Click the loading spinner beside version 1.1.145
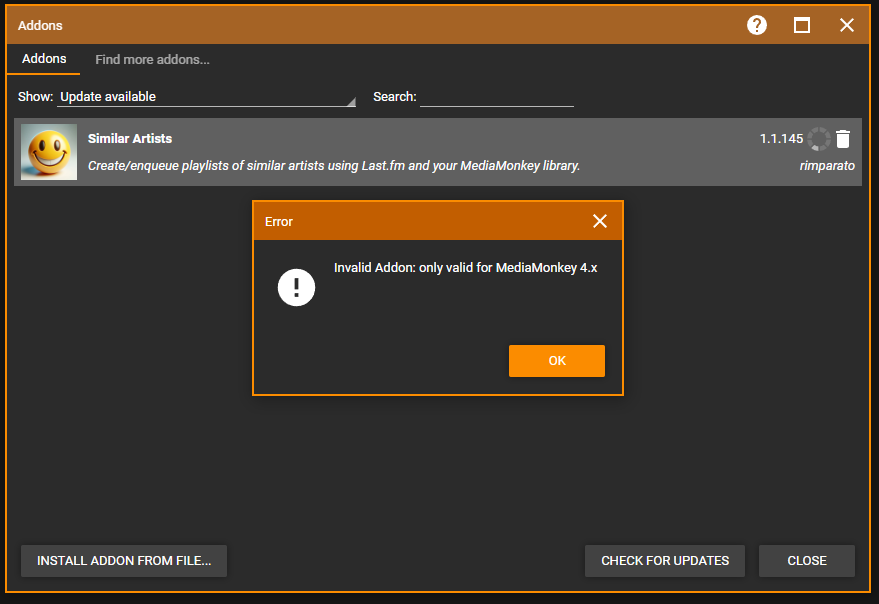Viewport: 879px width, 604px height. pyautogui.click(x=819, y=139)
